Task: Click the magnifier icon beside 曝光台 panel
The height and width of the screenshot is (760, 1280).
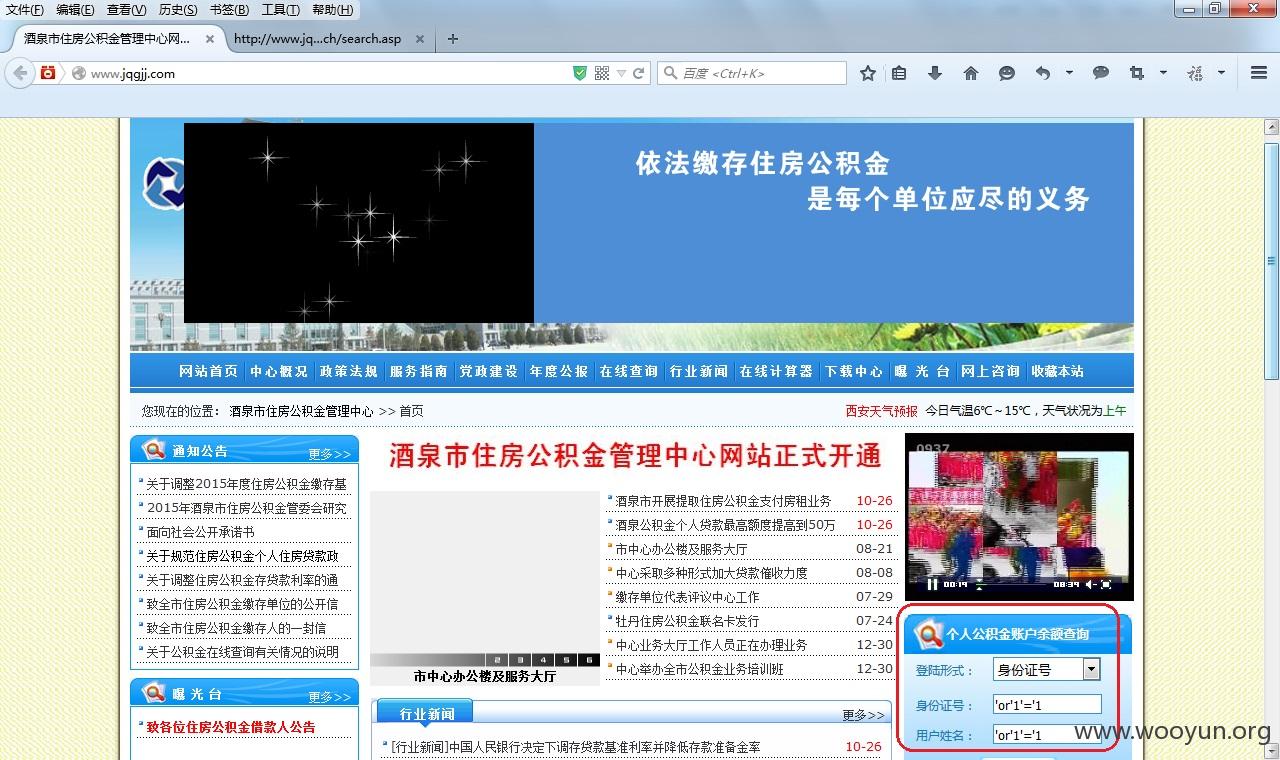Action: pos(154,692)
